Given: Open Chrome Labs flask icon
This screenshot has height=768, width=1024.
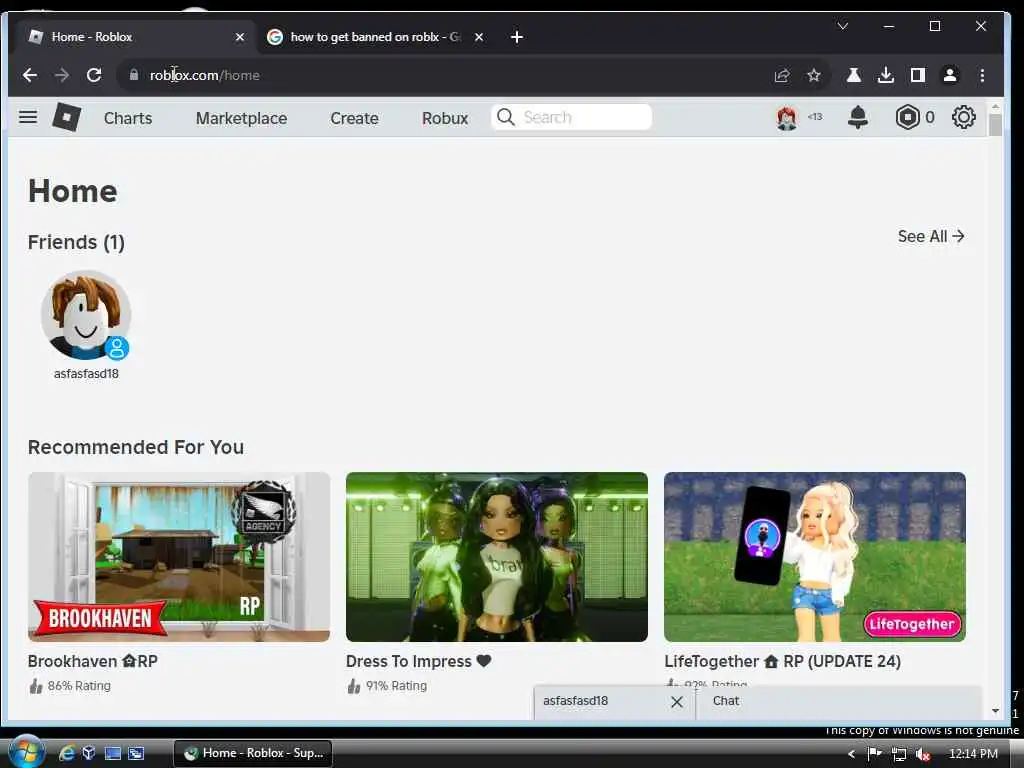Looking at the screenshot, I should click(854, 75).
